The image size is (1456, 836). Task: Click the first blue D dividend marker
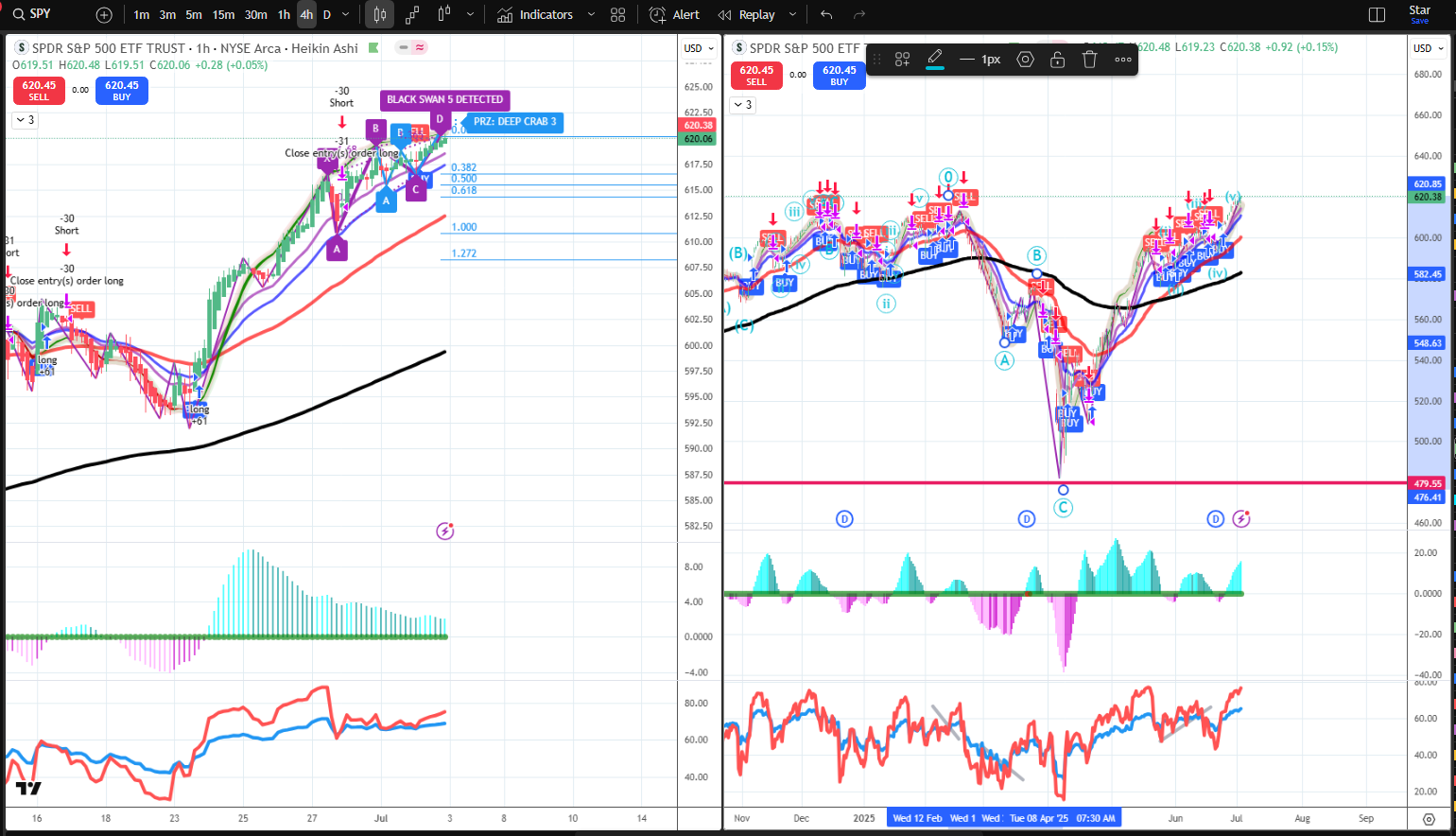point(844,518)
